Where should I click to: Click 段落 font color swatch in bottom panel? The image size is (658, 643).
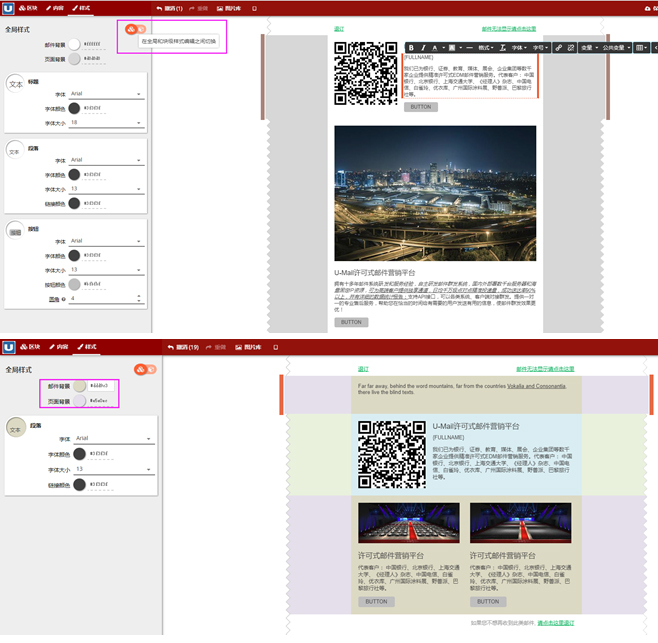click(x=79, y=454)
